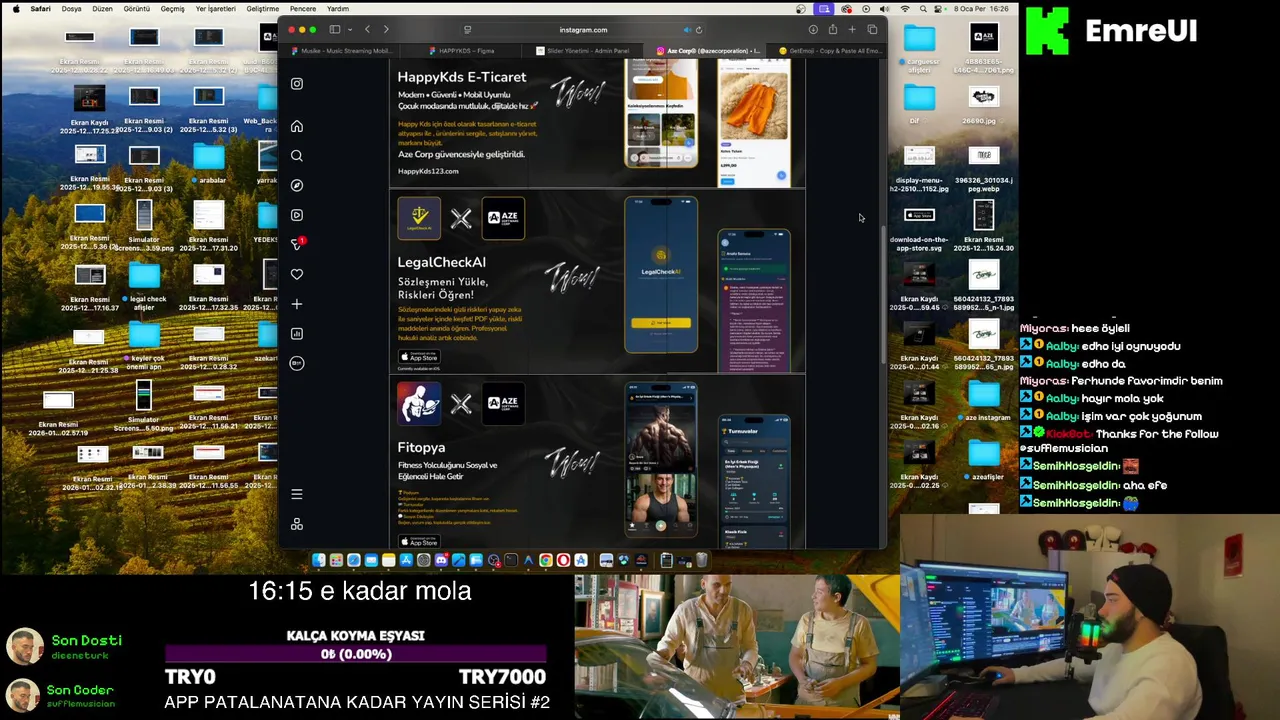
Task: Open the Görüntü menu
Action: (x=136, y=8)
